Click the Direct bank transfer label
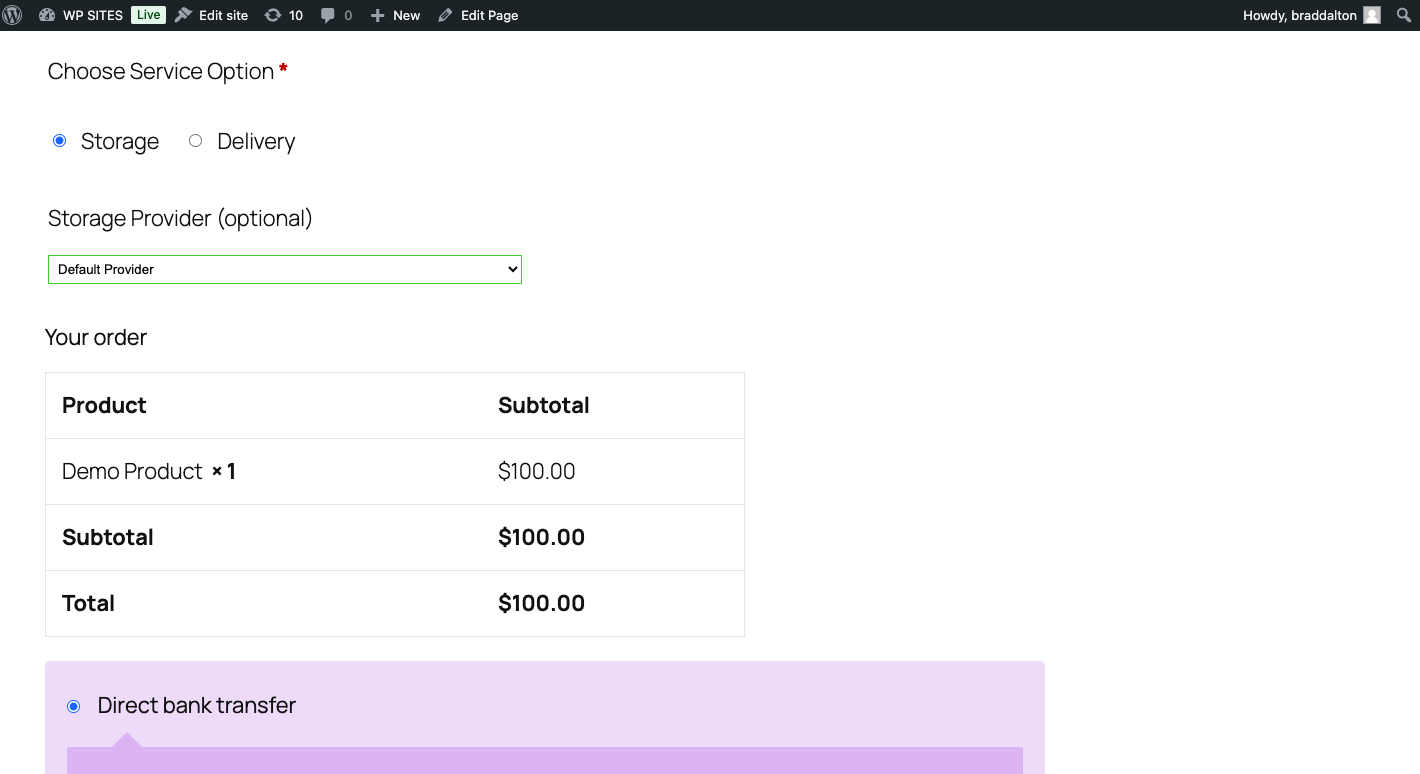Image resolution: width=1420 pixels, height=774 pixels. click(x=197, y=706)
